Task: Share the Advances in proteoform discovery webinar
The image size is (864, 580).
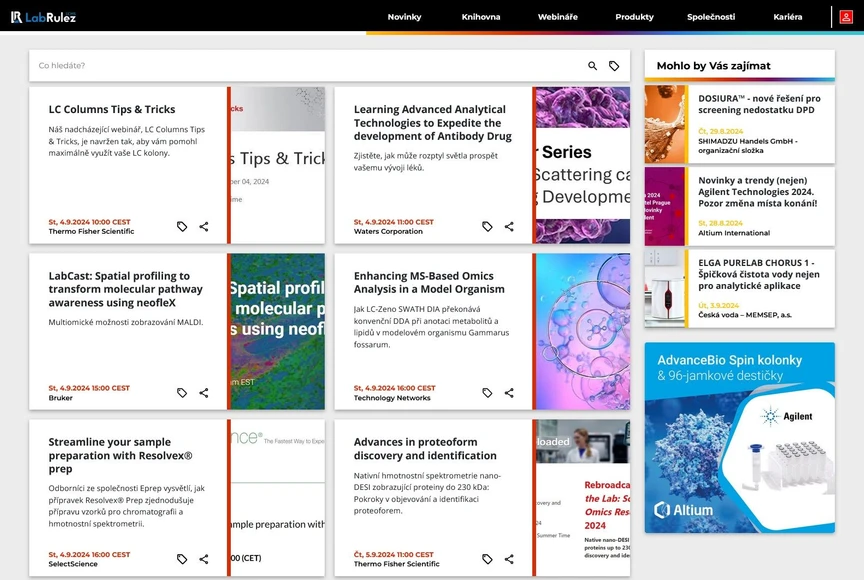Action: click(509, 559)
